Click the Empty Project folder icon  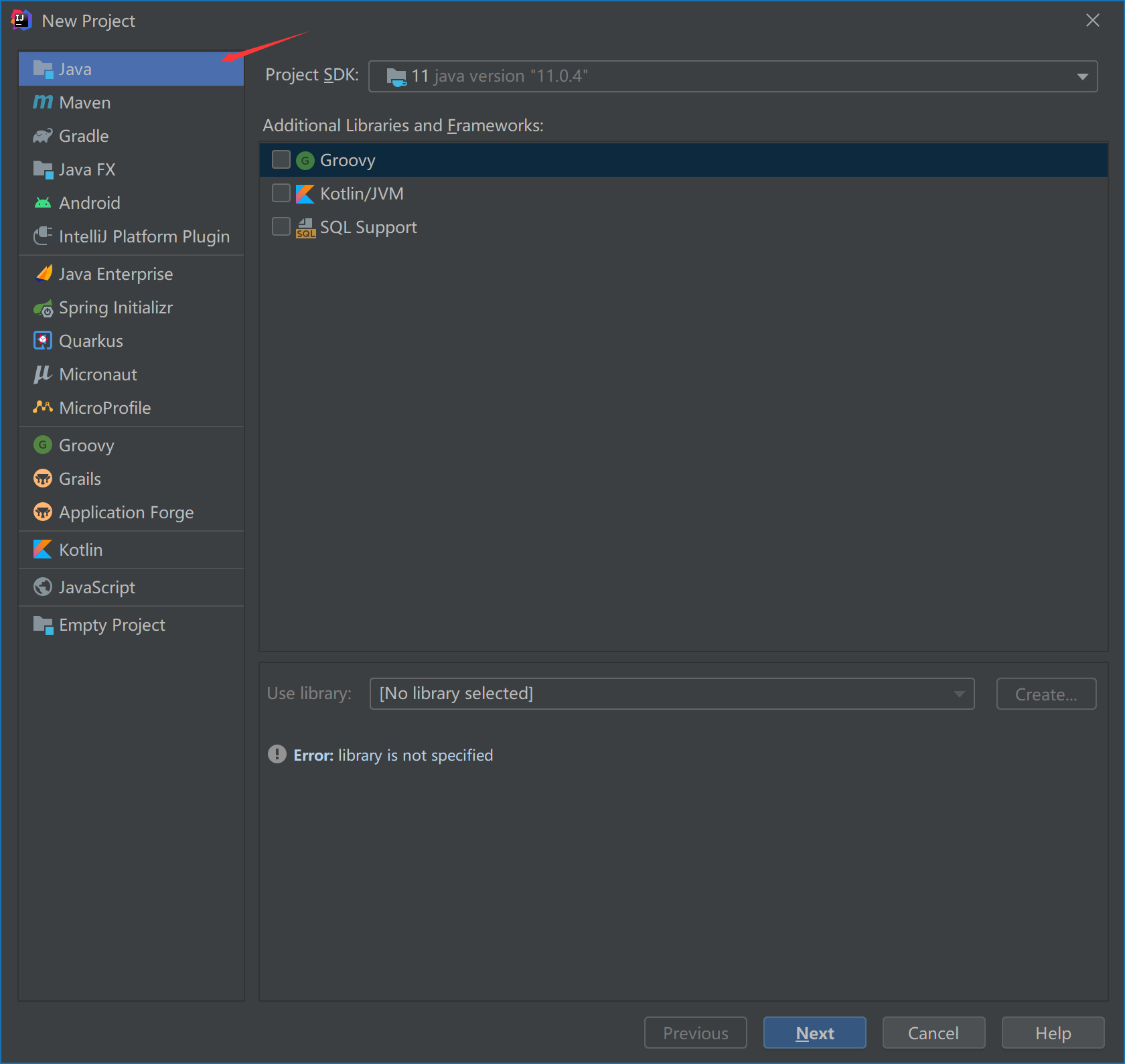[x=43, y=625]
